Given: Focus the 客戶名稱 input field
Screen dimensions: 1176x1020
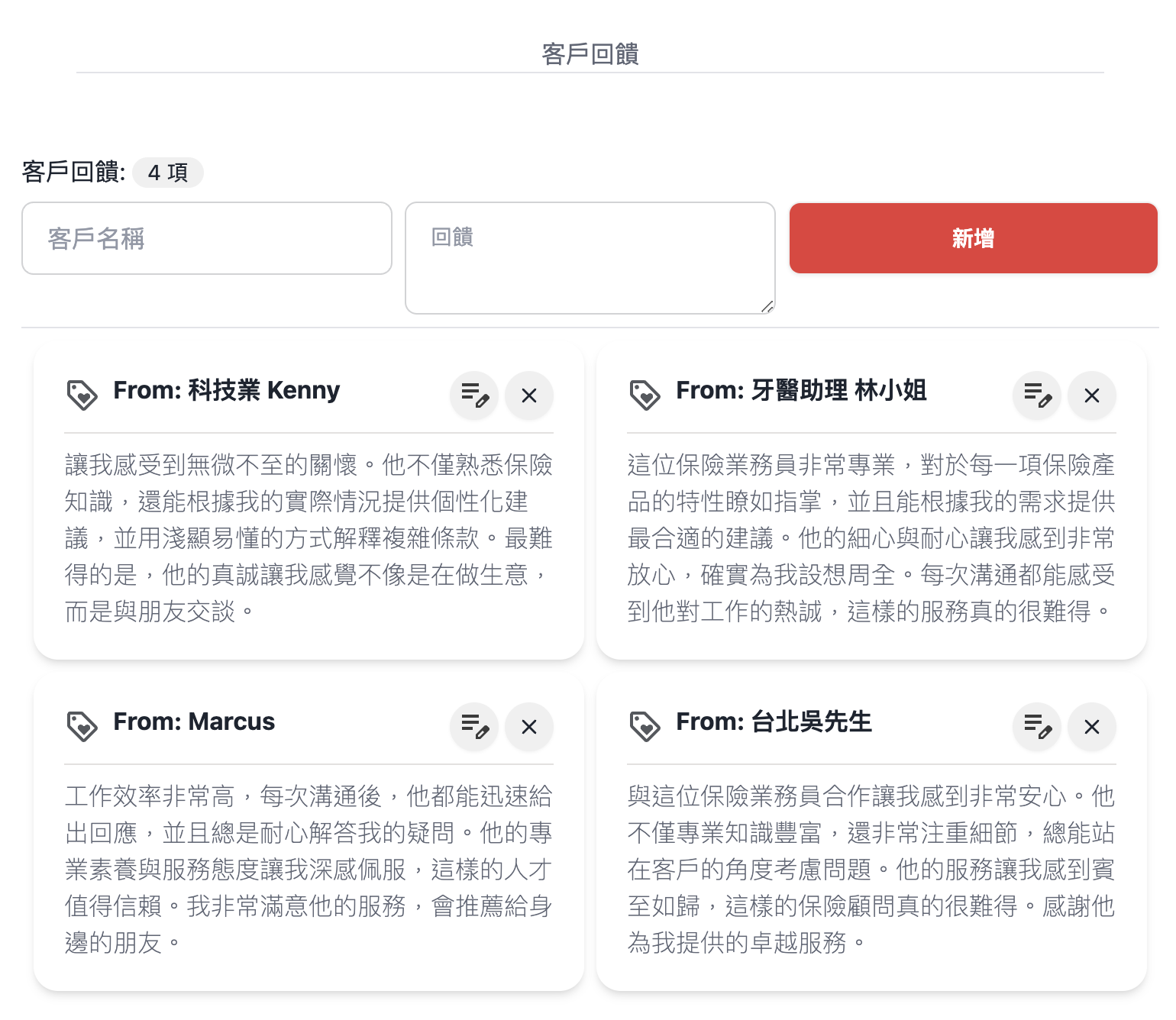Looking at the screenshot, I should point(207,238).
